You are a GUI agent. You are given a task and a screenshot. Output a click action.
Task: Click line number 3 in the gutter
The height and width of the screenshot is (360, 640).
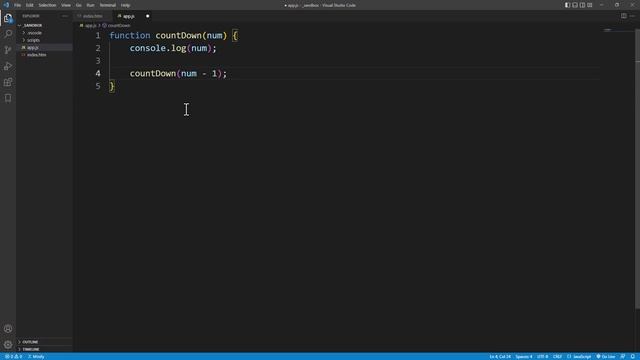coord(98,61)
